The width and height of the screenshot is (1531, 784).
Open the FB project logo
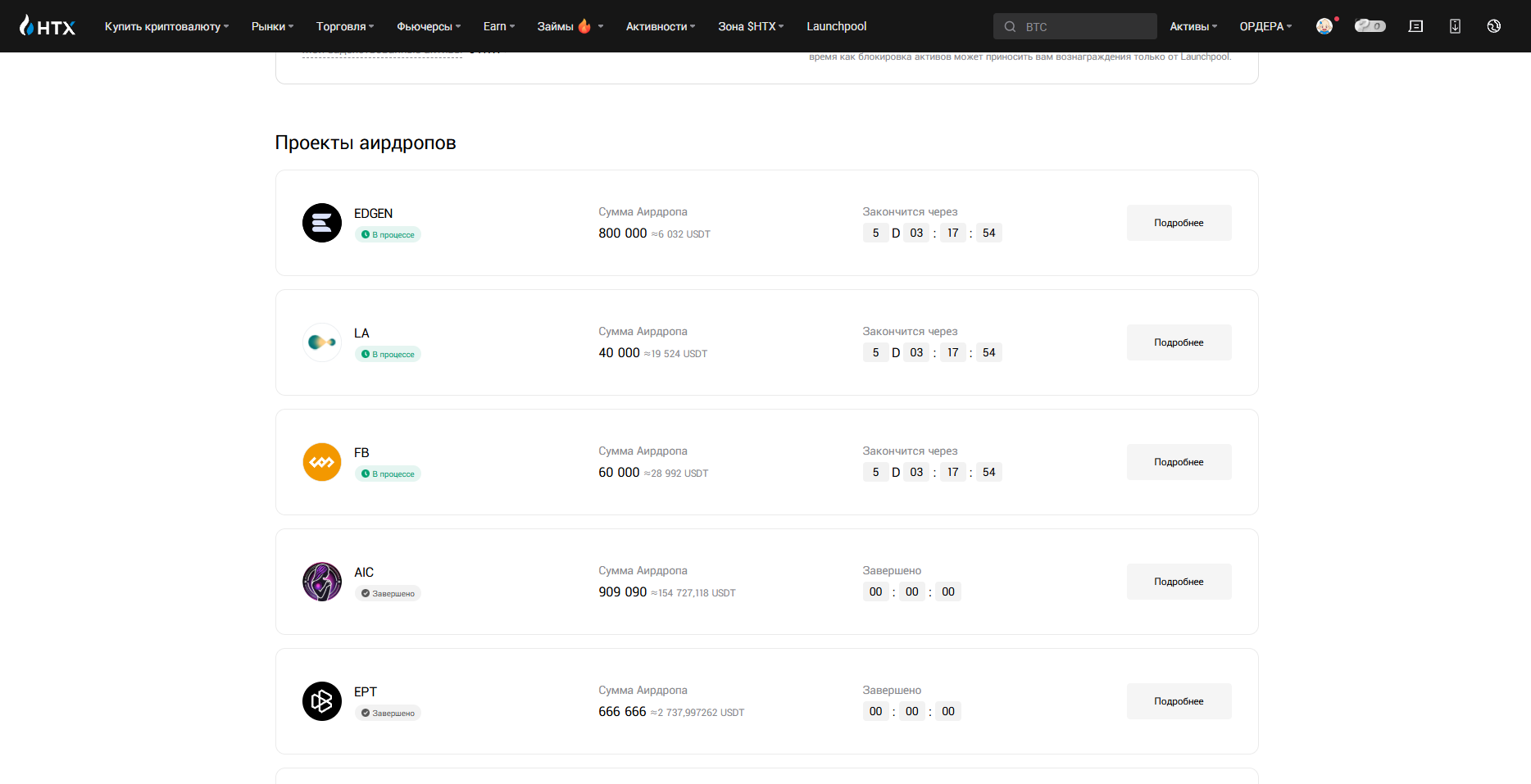coord(322,462)
